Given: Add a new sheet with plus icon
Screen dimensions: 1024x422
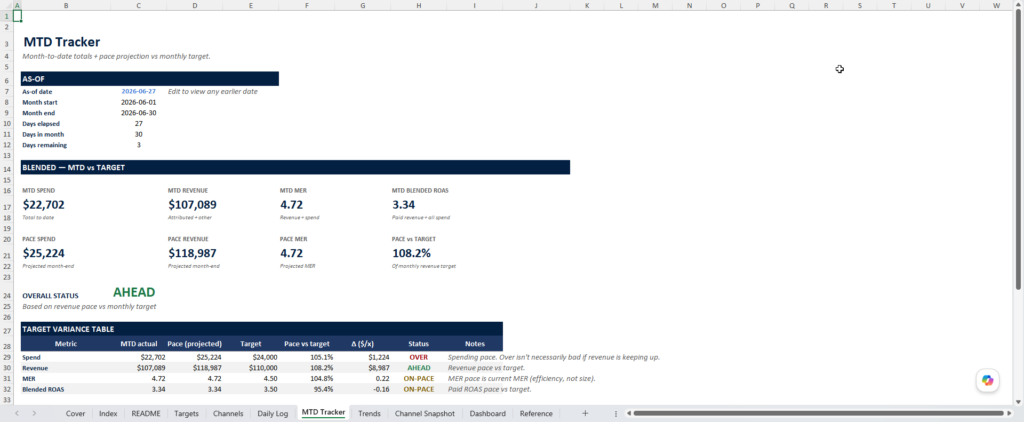Looking at the screenshot, I should click(x=585, y=414).
